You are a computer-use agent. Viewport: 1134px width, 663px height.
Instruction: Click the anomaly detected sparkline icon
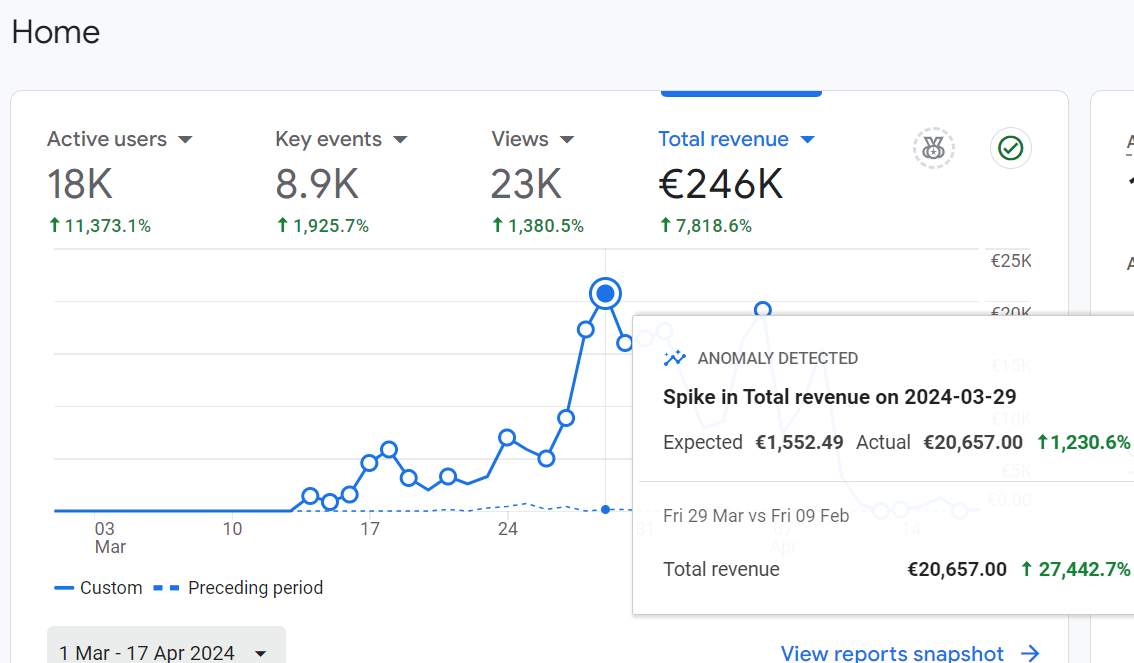pyautogui.click(x=675, y=358)
